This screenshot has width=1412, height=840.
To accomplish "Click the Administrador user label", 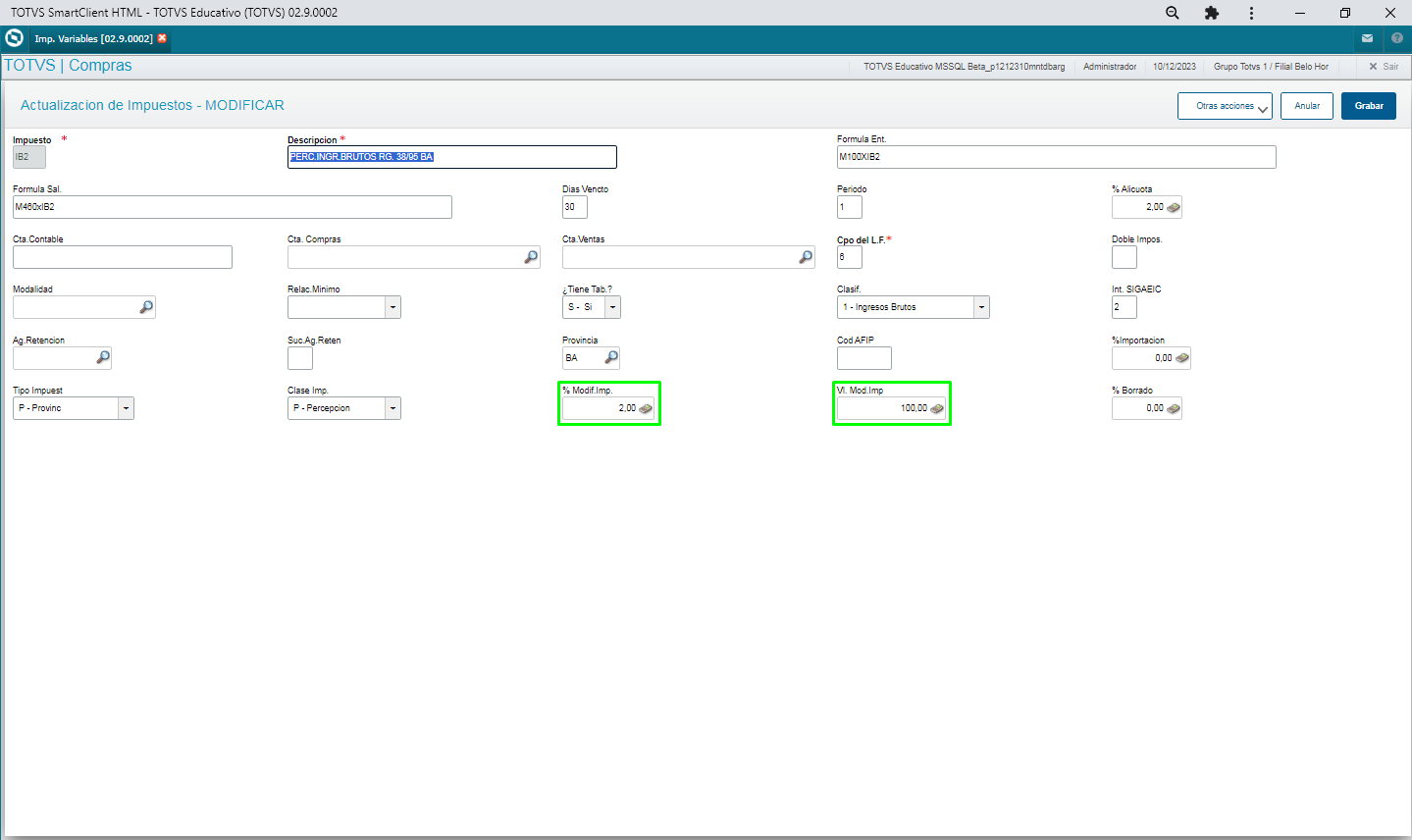I will pyautogui.click(x=1110, y=67).
